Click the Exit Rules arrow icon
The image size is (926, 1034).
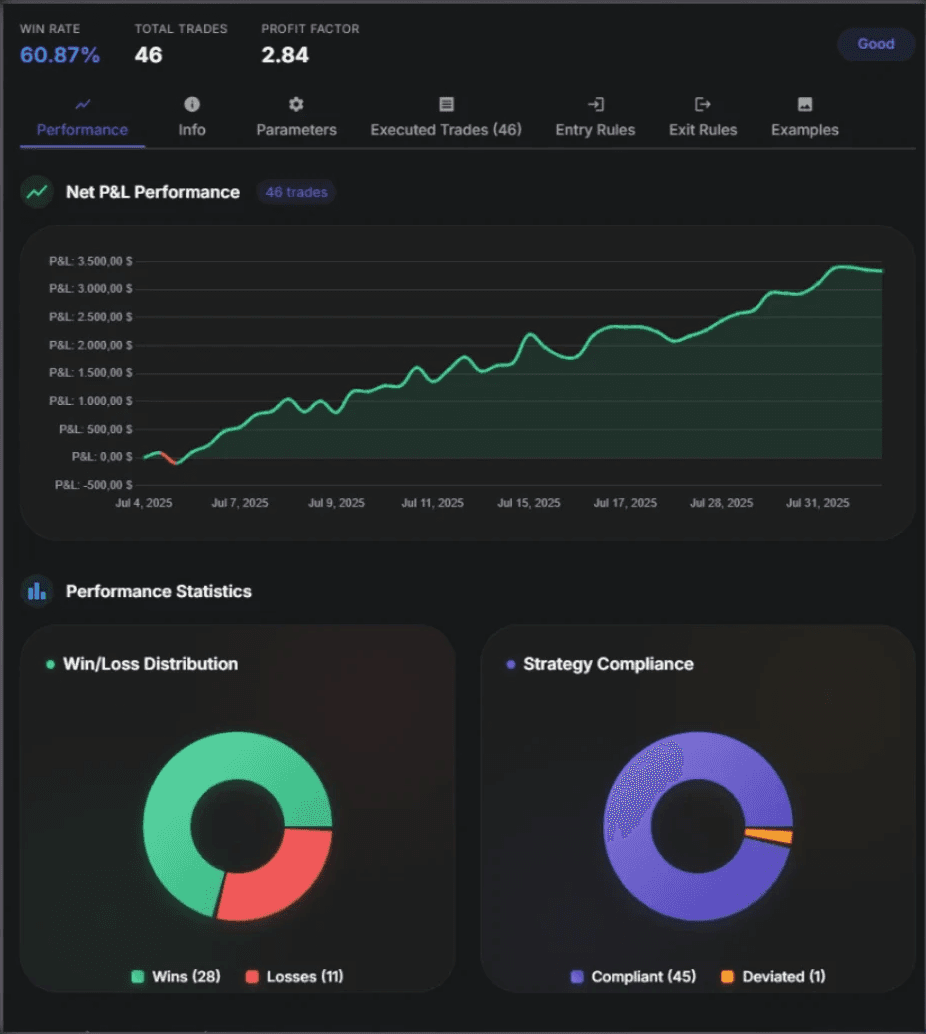click(x=702, y=103)
